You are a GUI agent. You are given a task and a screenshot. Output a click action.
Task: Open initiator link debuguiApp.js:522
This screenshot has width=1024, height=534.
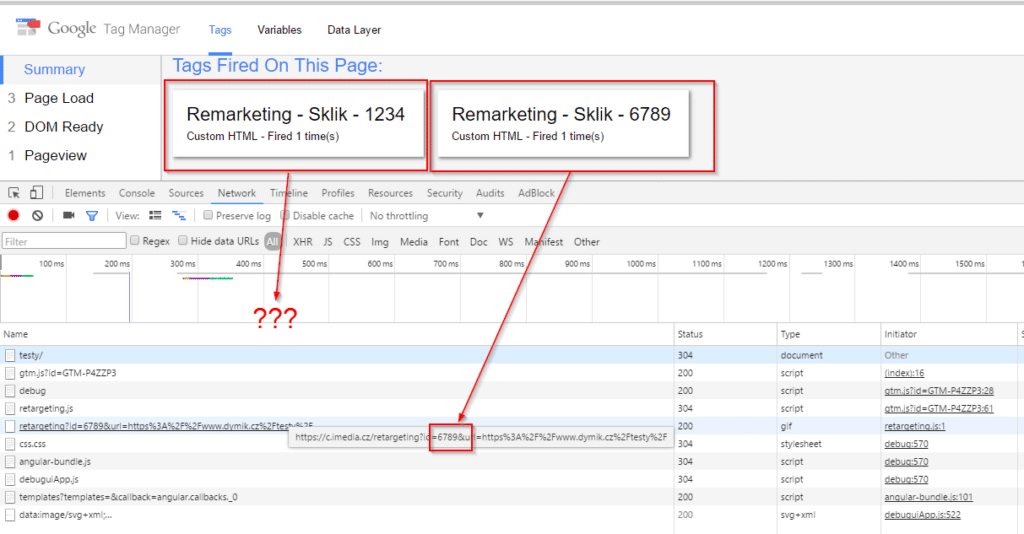[922, 514]
